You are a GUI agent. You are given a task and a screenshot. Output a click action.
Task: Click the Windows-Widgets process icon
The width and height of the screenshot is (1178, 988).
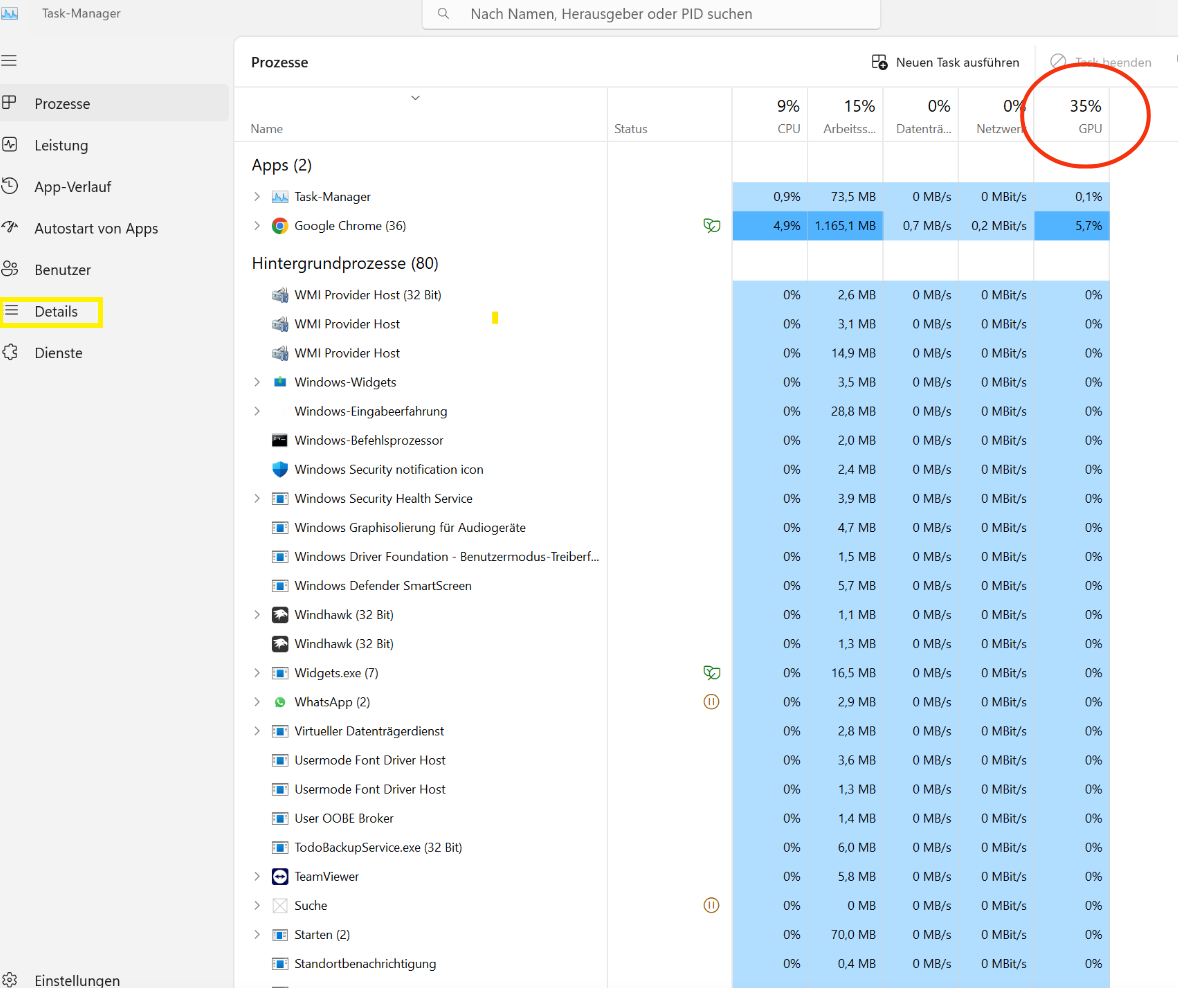(x=279, y=382)
